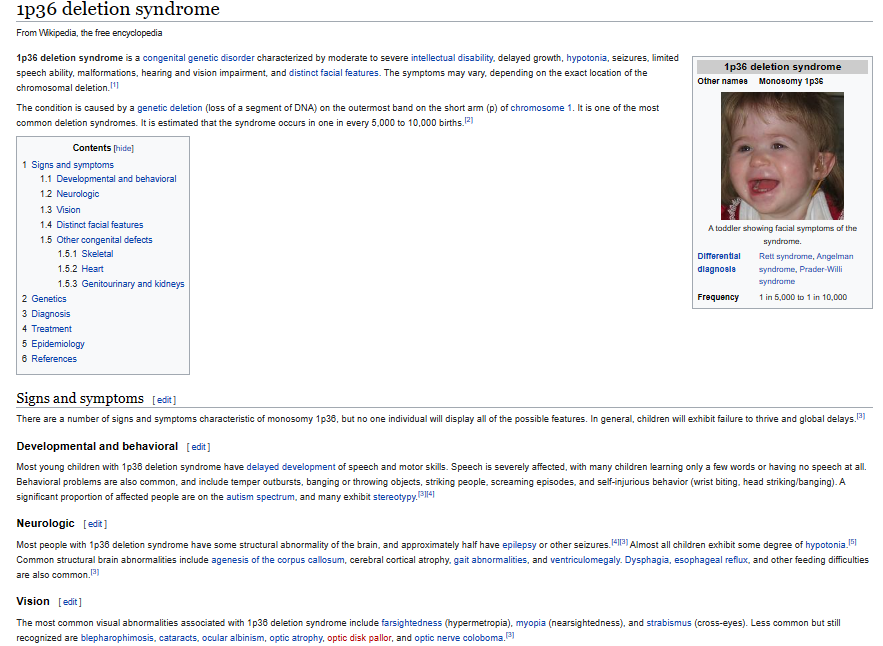Click citation [1] after chromosomal deletion
The width and height of the screenshot is (883, 646).
pyautogui.click(x=114, y=86)
